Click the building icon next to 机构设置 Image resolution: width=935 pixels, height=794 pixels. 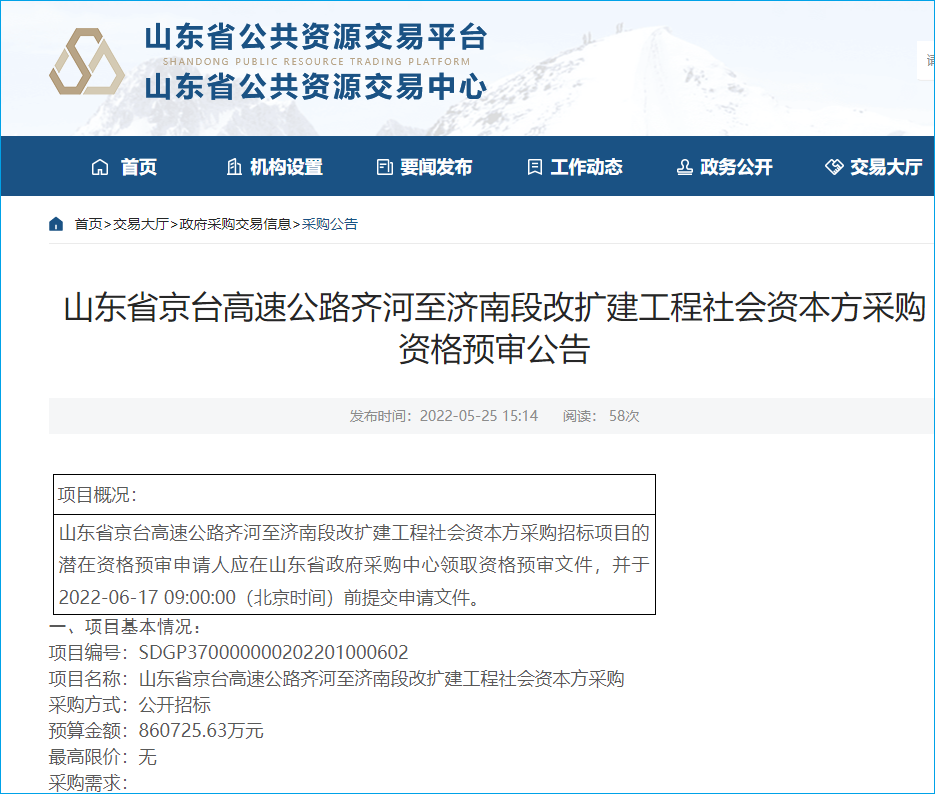point(234,167)
